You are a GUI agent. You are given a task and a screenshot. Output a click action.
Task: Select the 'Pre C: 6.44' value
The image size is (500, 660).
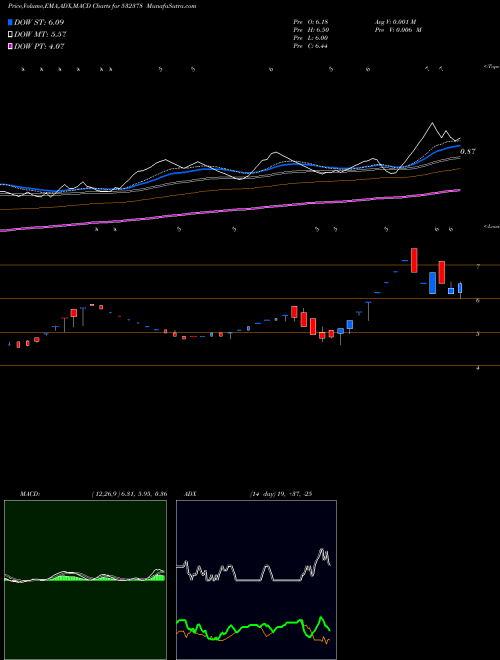click(311, 46)
